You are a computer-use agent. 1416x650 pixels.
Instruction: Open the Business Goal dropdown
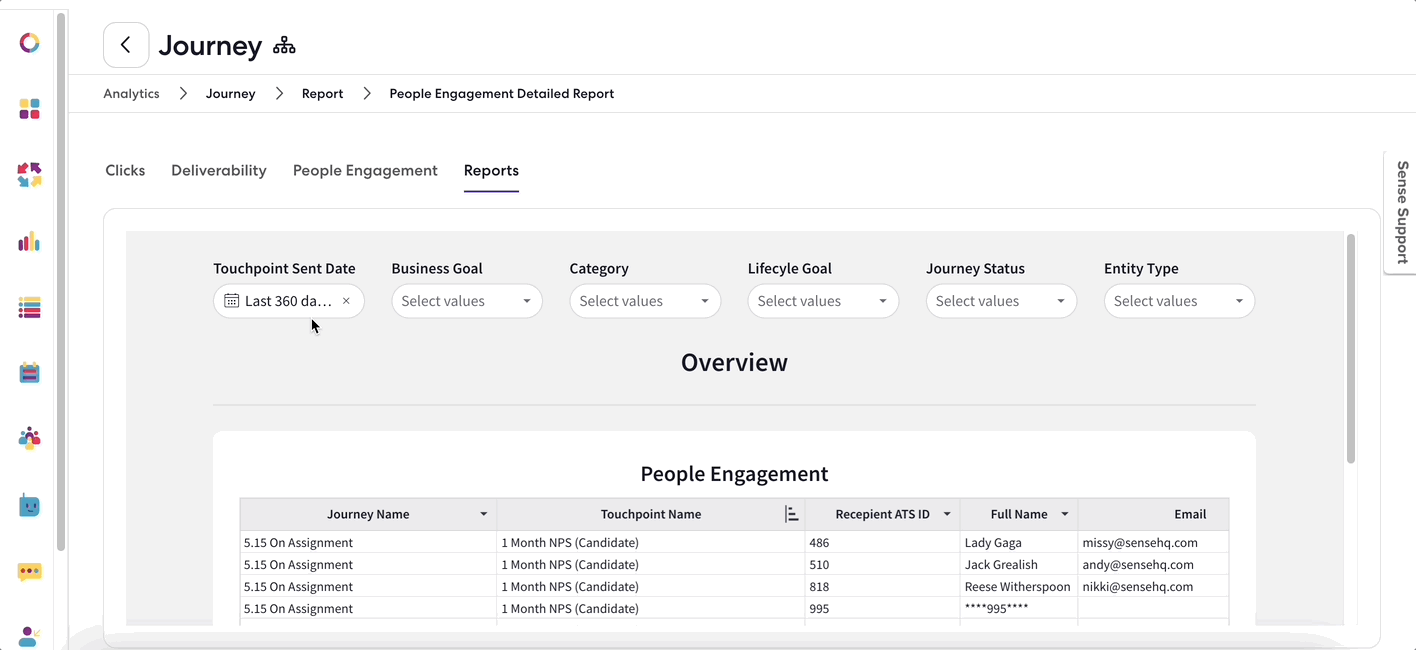point(467,301)
